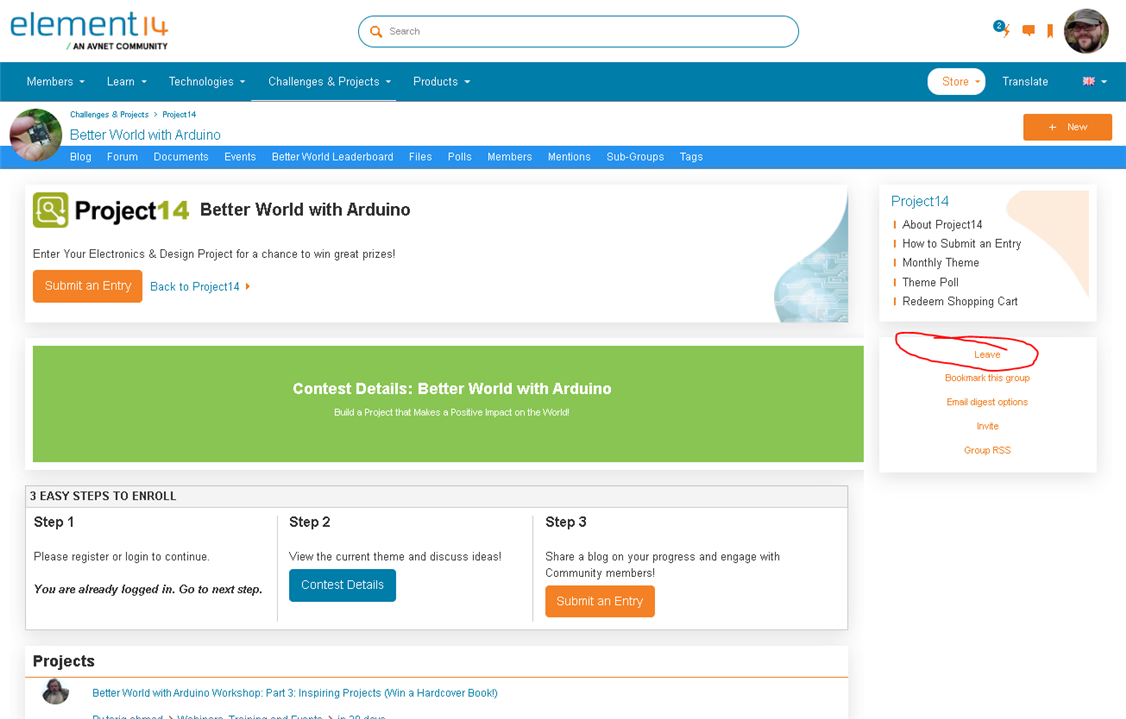
Task: Open the Polls tab
Action: tap(460, 157)
